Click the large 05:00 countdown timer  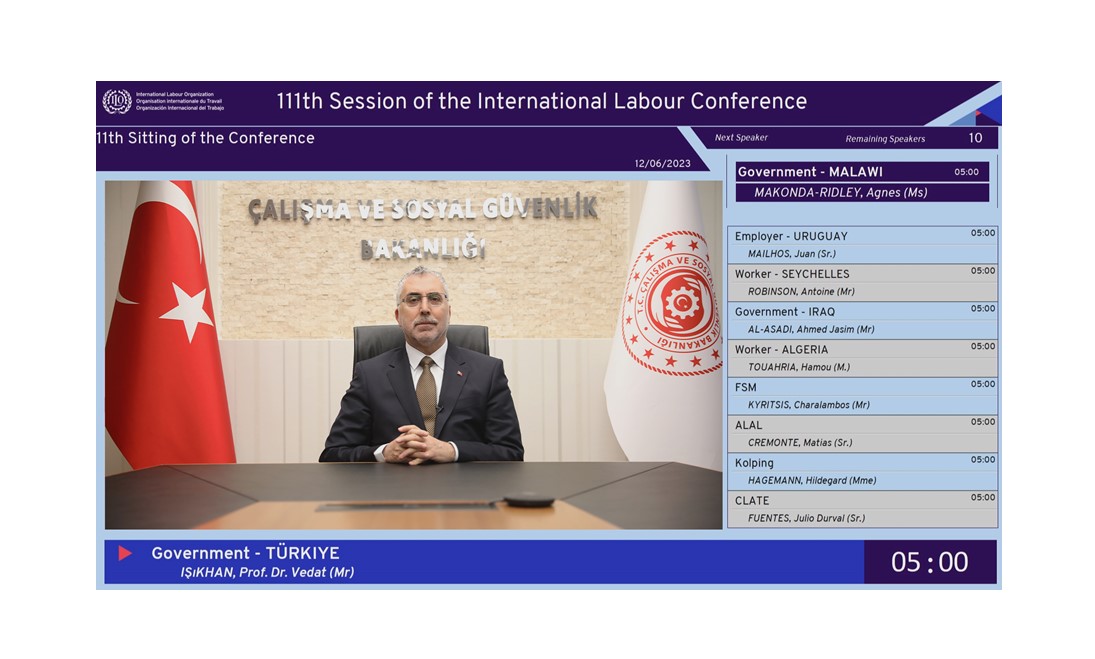click(929, 562)
